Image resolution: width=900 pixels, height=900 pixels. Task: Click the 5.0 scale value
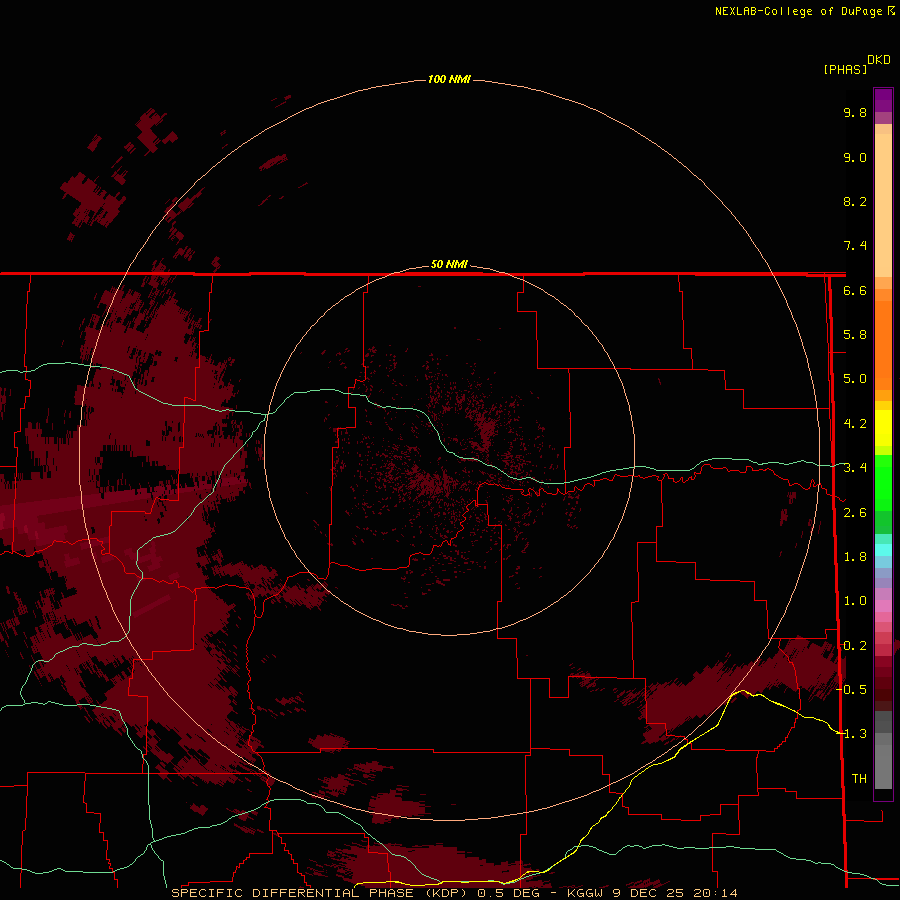click(x=855, y=379)
